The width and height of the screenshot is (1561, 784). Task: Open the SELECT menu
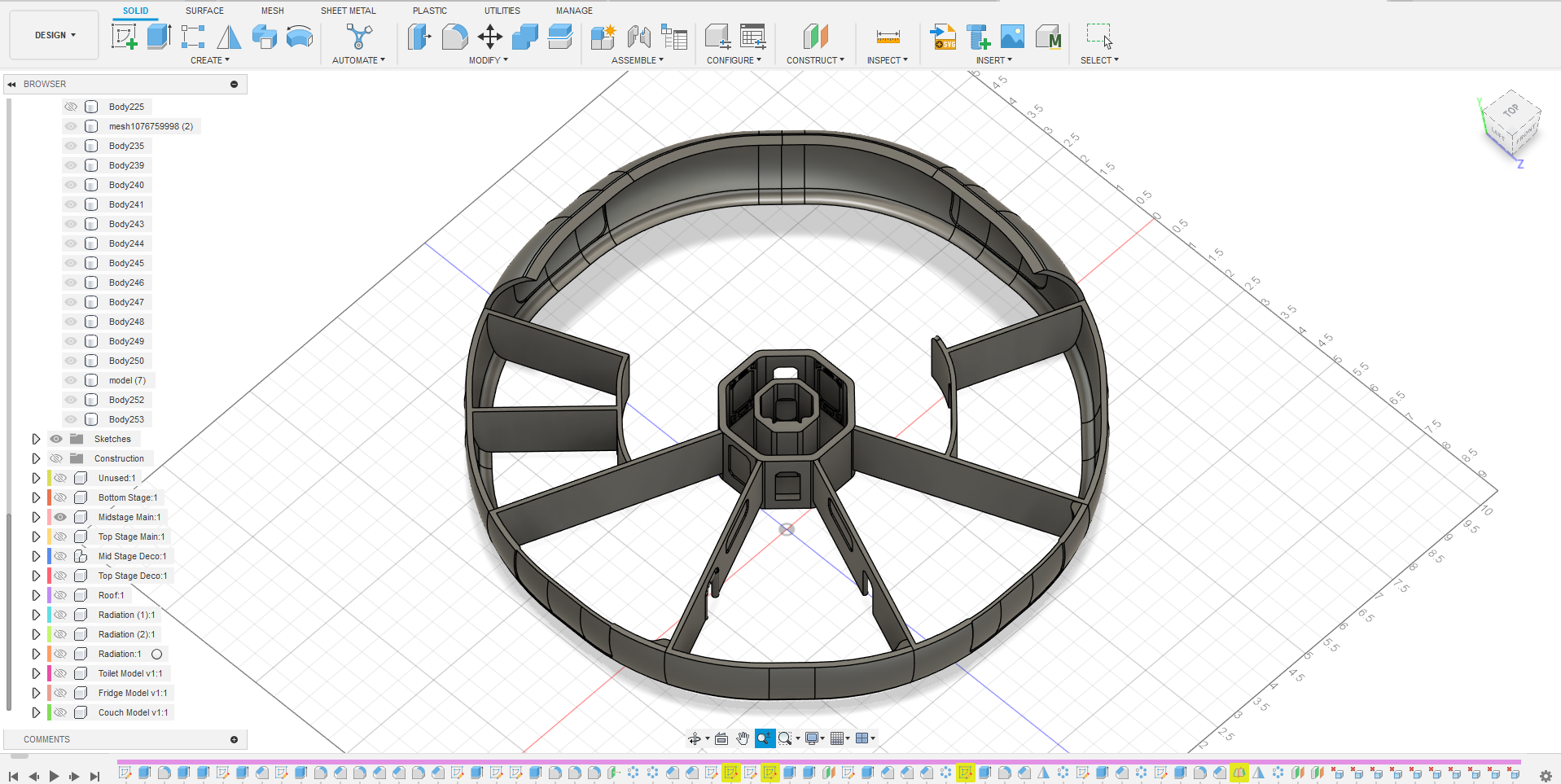pyautogui.click(x=1099, y=60)
